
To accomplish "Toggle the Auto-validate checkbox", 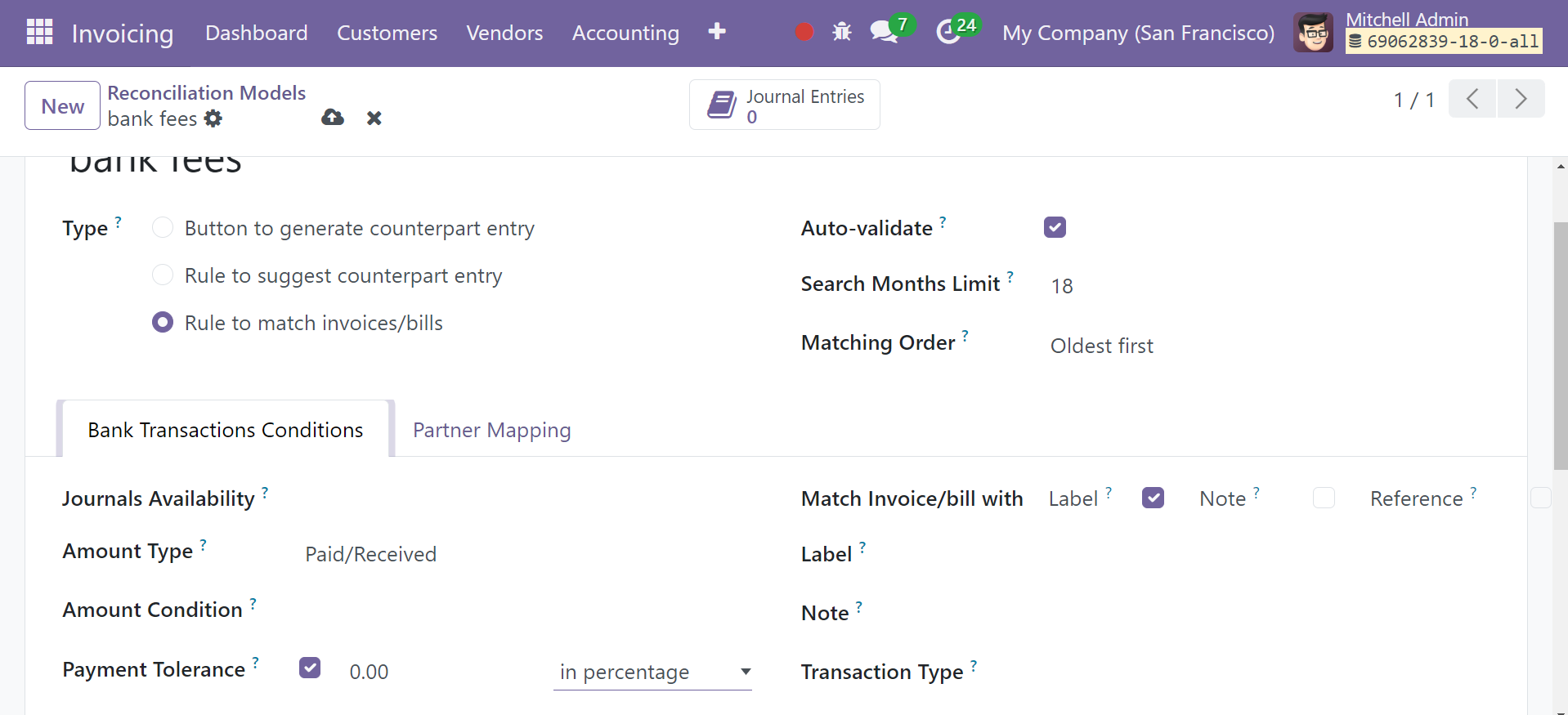I will tap(1055, 227).
